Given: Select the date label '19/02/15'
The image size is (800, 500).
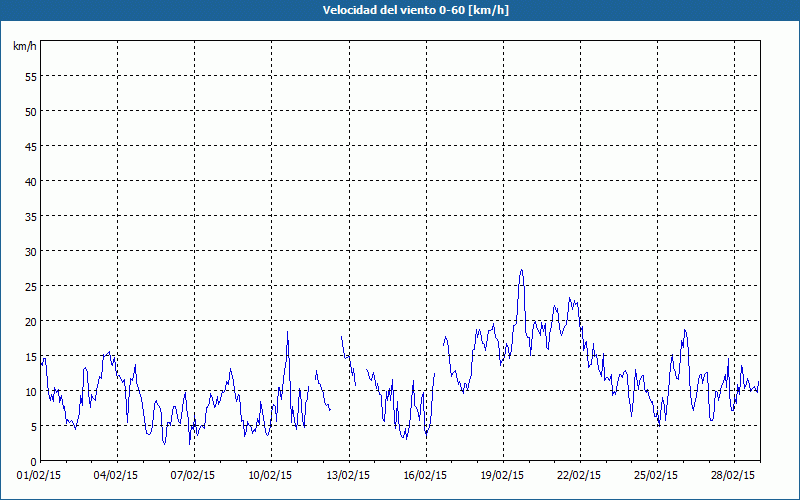Looking at the screenshot, I should pyautogui.click(x=502, y=475).
